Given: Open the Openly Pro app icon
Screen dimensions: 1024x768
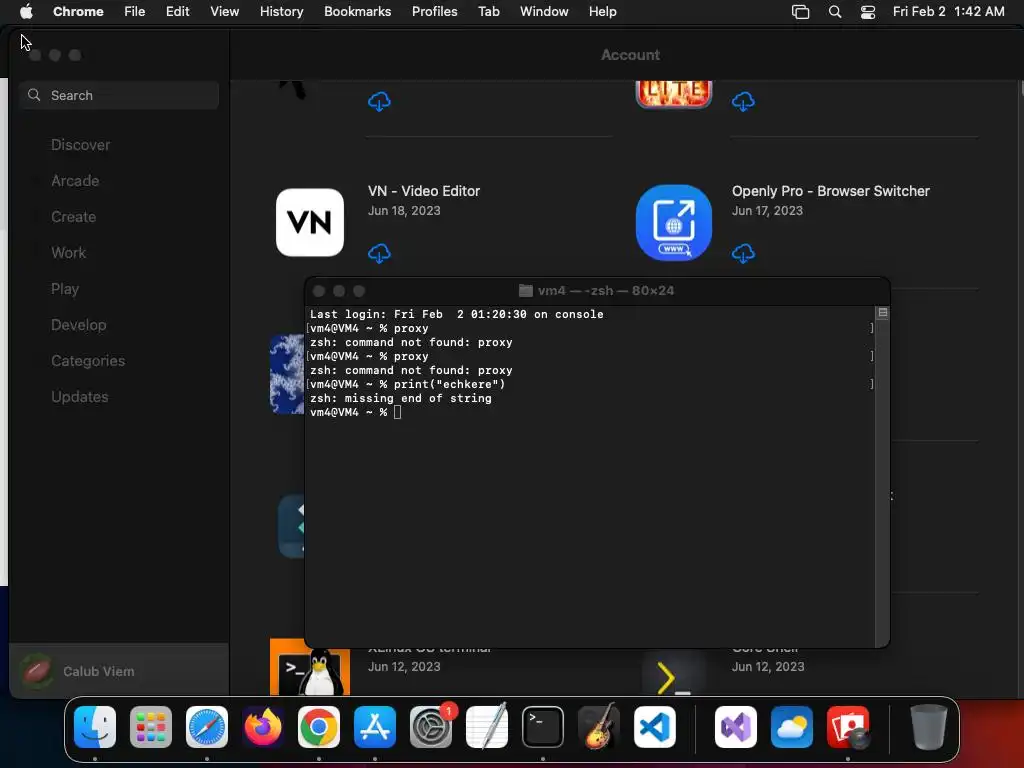Looking at the screenshot, I should (x=673, y=223).
